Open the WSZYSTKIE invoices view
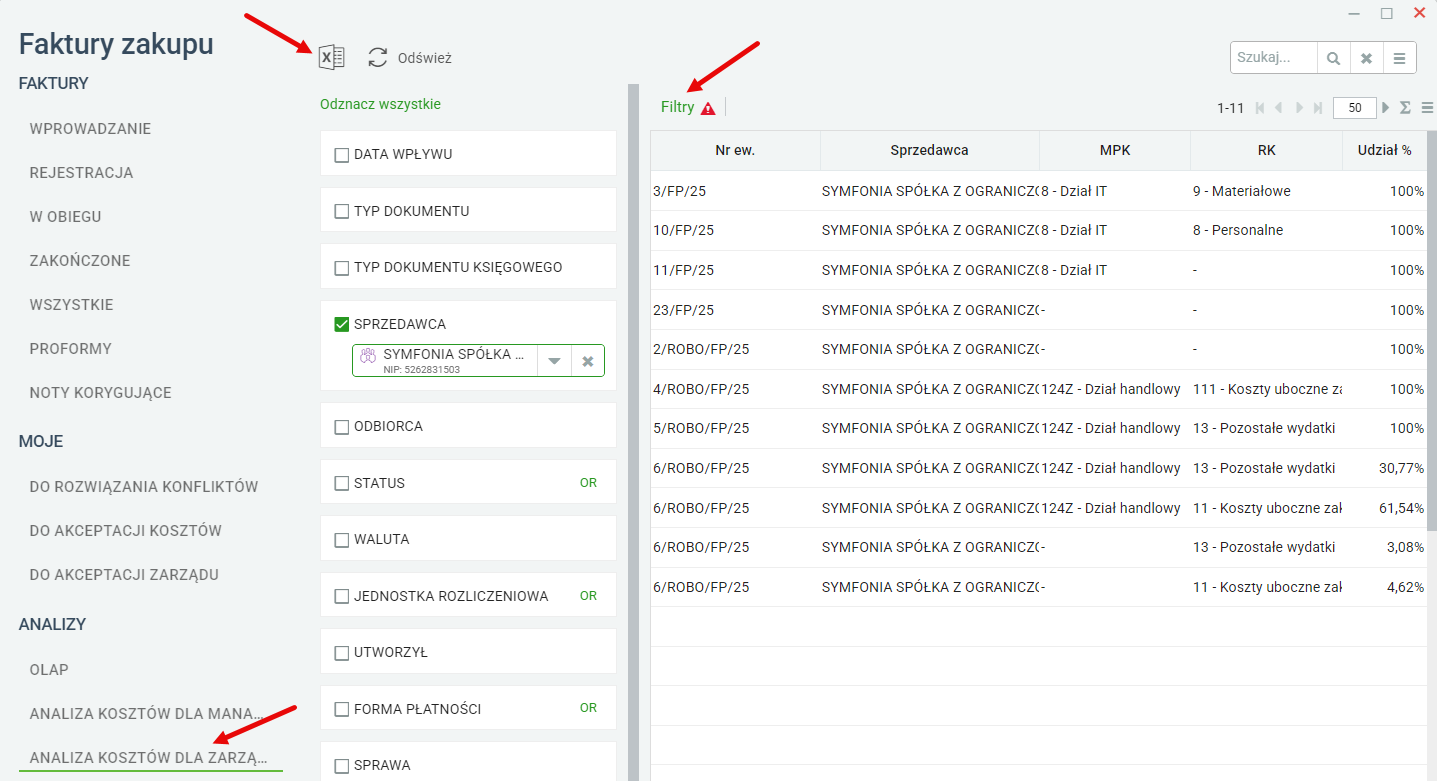Image resolution: width=1437 pixels, height=781 pixels. tap(71, 305)
